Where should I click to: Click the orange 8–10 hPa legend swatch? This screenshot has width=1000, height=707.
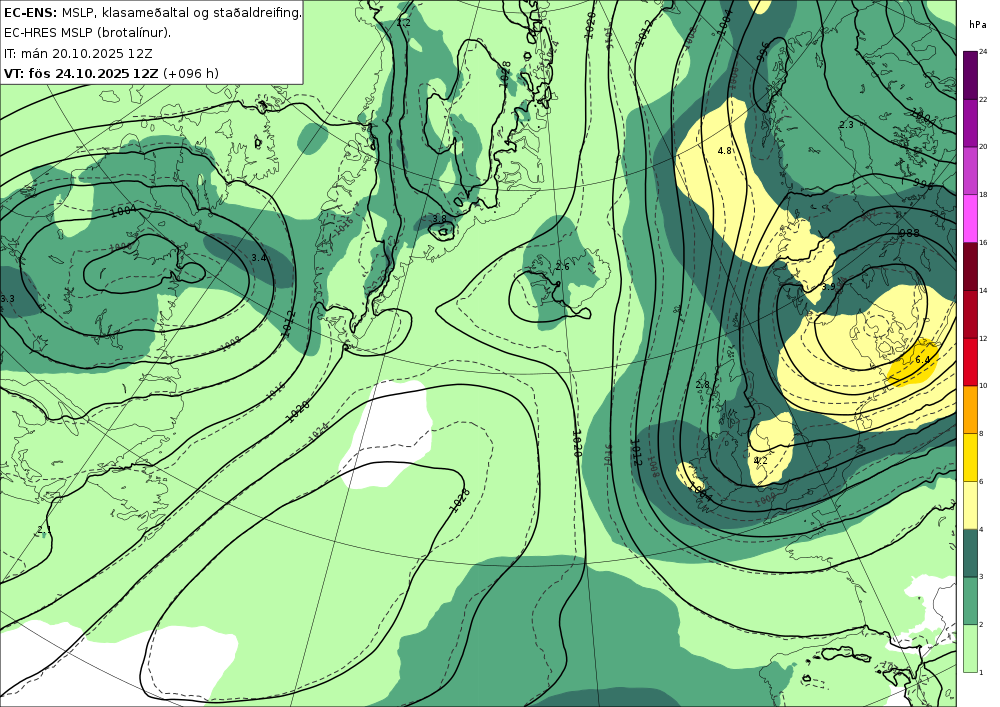[x=970, y=409]
